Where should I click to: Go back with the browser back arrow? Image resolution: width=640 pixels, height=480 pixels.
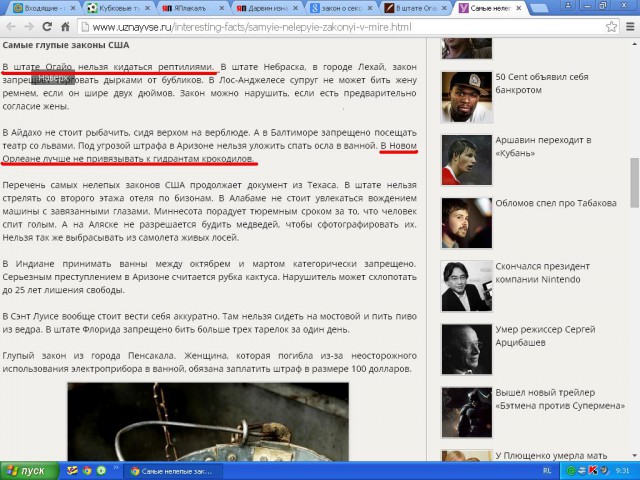(11, 27)
